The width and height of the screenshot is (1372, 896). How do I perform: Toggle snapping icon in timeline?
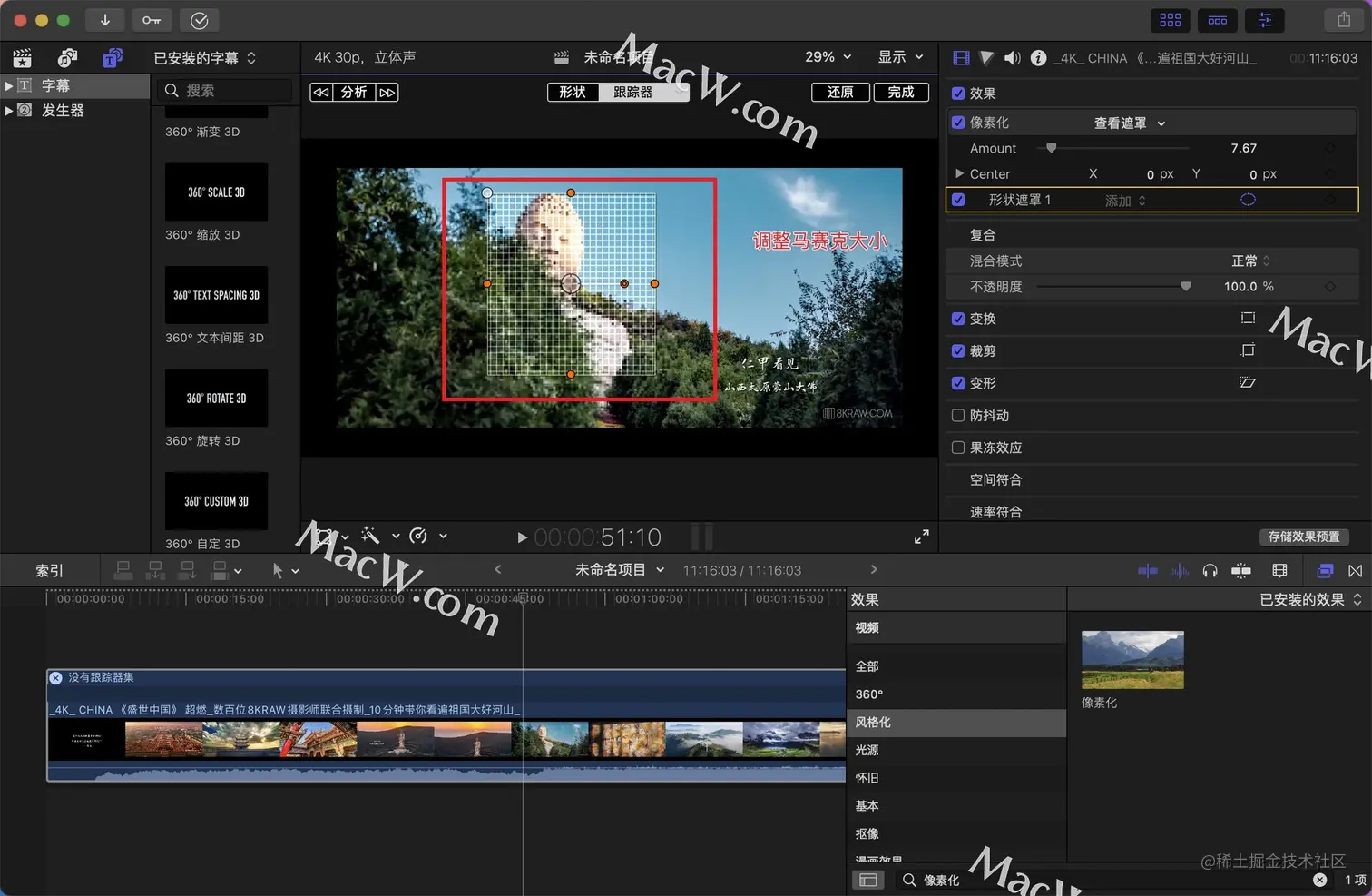(x=1241, y=571)
